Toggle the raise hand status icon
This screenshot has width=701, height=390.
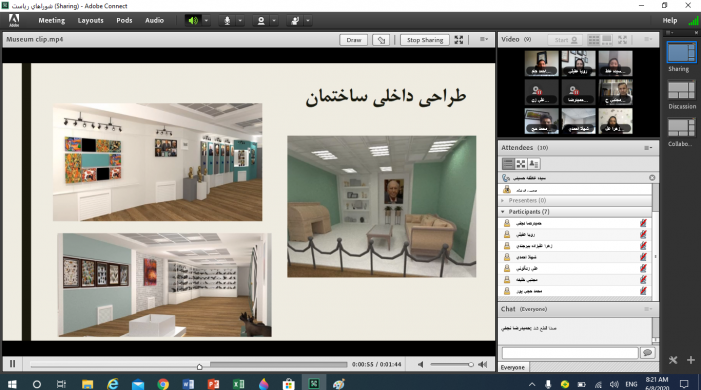coord(295,21)
